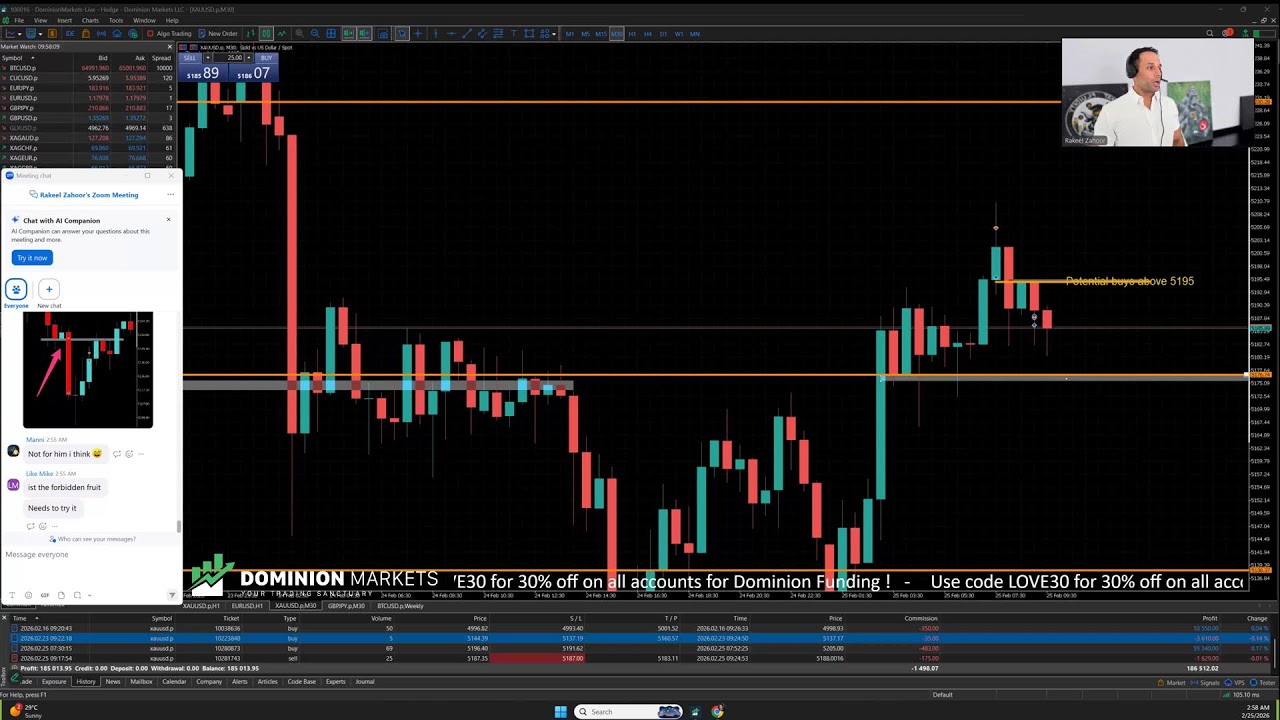The height and width of the screenshot is (720, 1280).
Task: Set the M30 timeframe
Action: 616,33
